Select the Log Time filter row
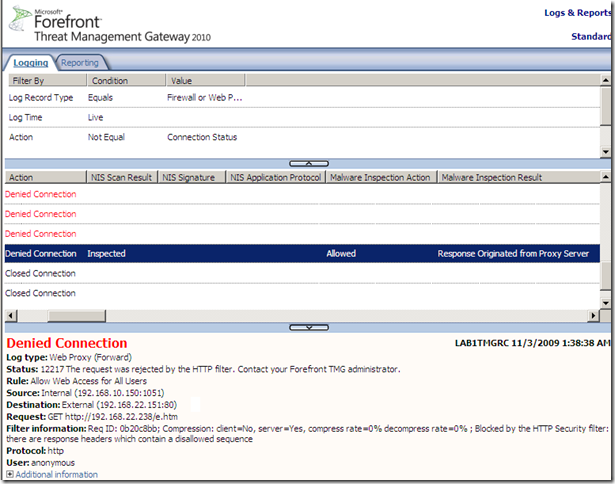Image resolution: width=615 pixels, height=484 pixels. pos(302,117)
